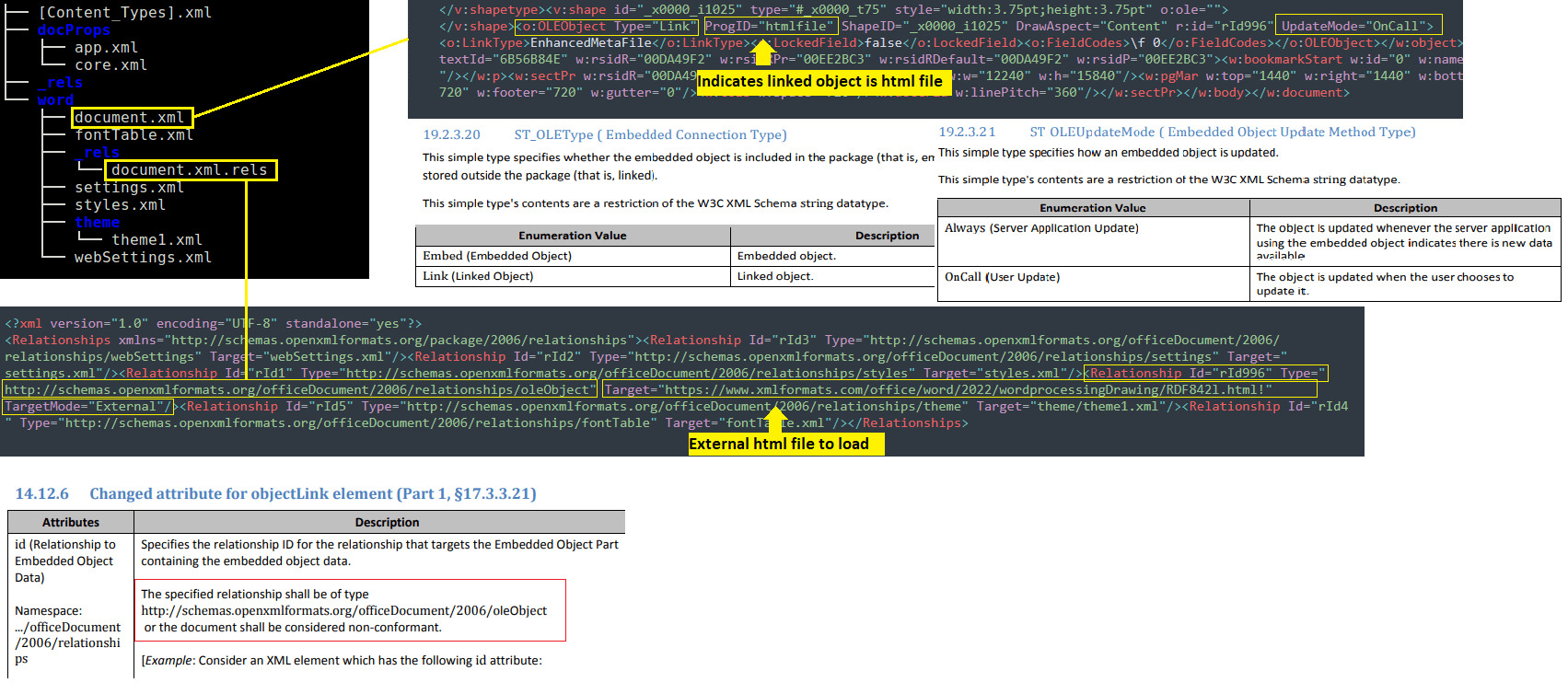1568x694 pixels.
Task: Click the yellow arrow under the ProgID attribute
Action: pyautogui.click(x=763, y=52)
